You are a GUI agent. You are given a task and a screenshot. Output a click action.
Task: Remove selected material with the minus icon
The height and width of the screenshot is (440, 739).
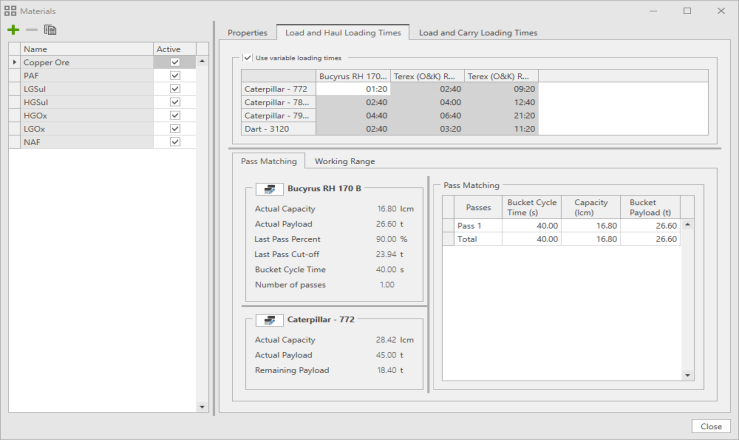pyautogui.click(x=32, y=30)
